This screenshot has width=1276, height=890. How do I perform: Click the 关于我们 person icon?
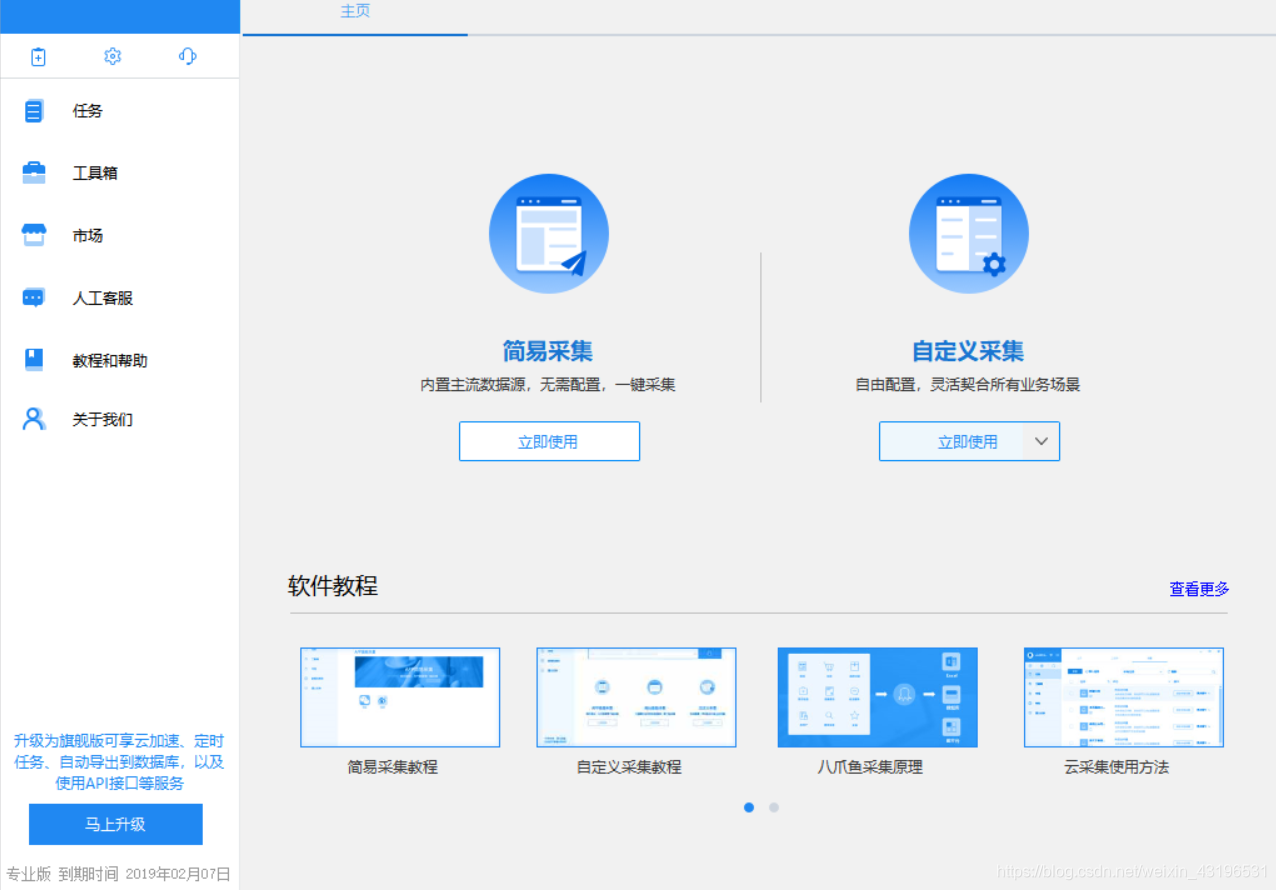coord(34,419)
